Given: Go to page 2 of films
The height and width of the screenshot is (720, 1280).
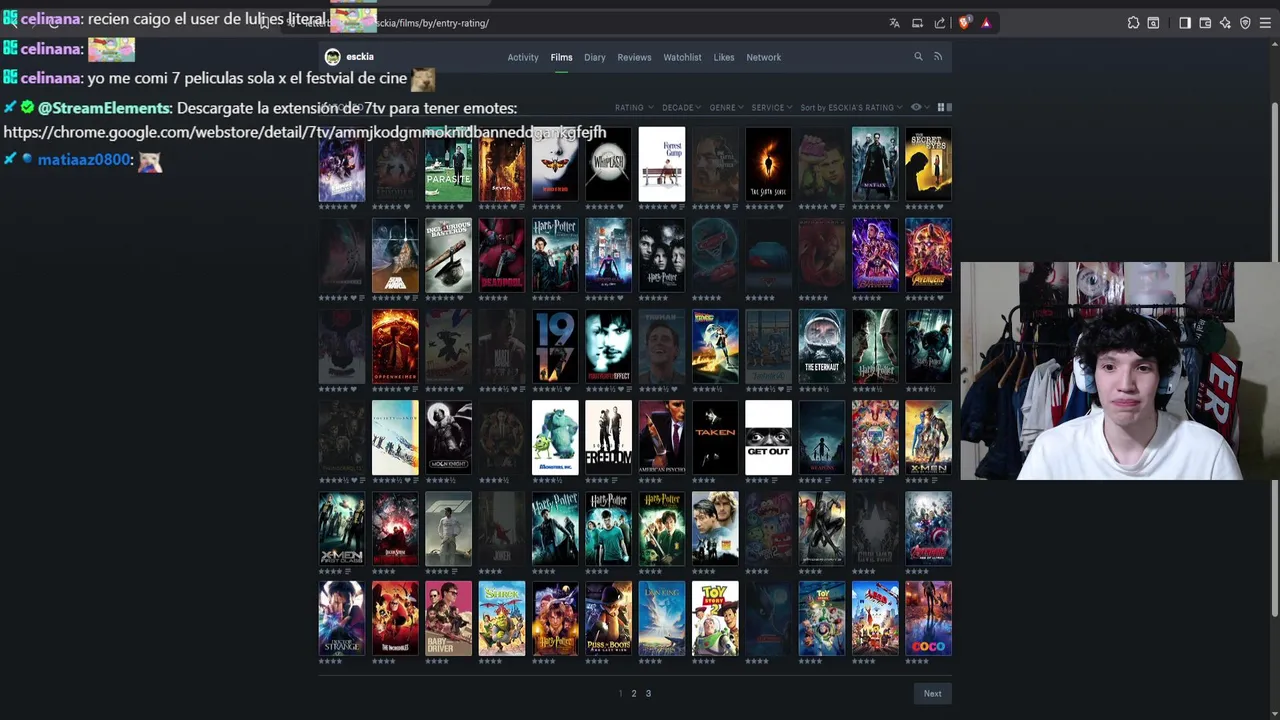Looking at the screenshot, I should click(633, 693).
